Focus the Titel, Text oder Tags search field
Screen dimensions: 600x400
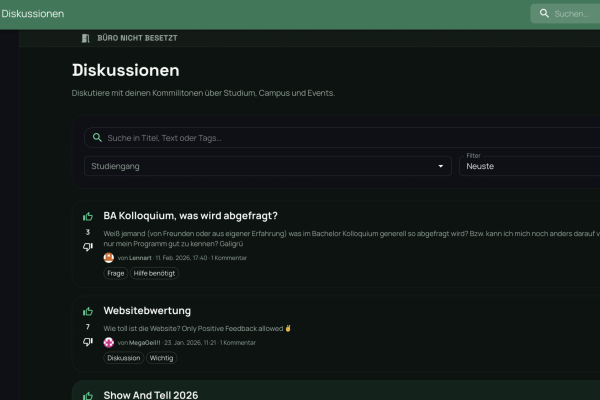pos(340,137)
